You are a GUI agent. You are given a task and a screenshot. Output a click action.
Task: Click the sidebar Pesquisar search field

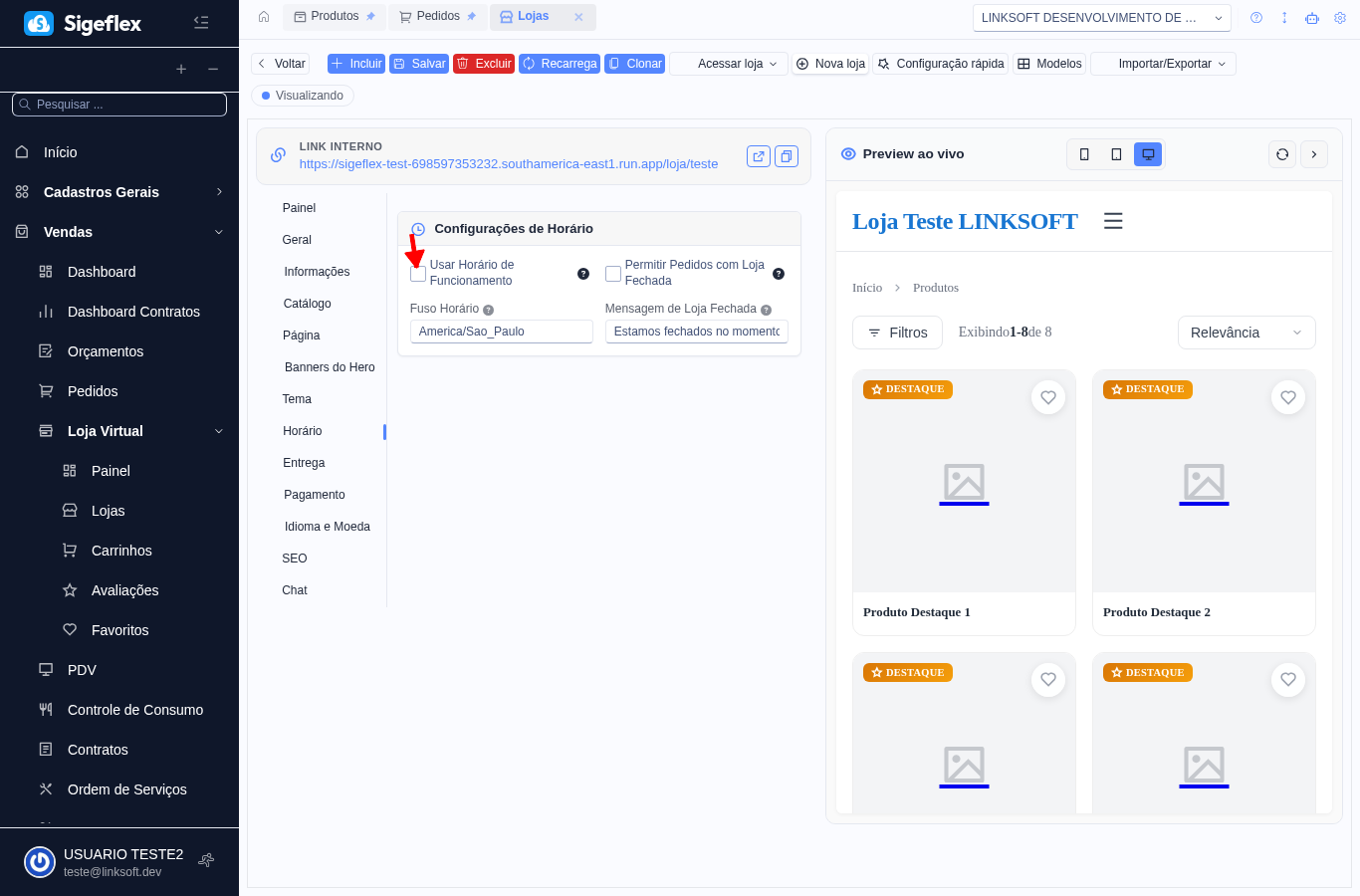pos(119,105)
